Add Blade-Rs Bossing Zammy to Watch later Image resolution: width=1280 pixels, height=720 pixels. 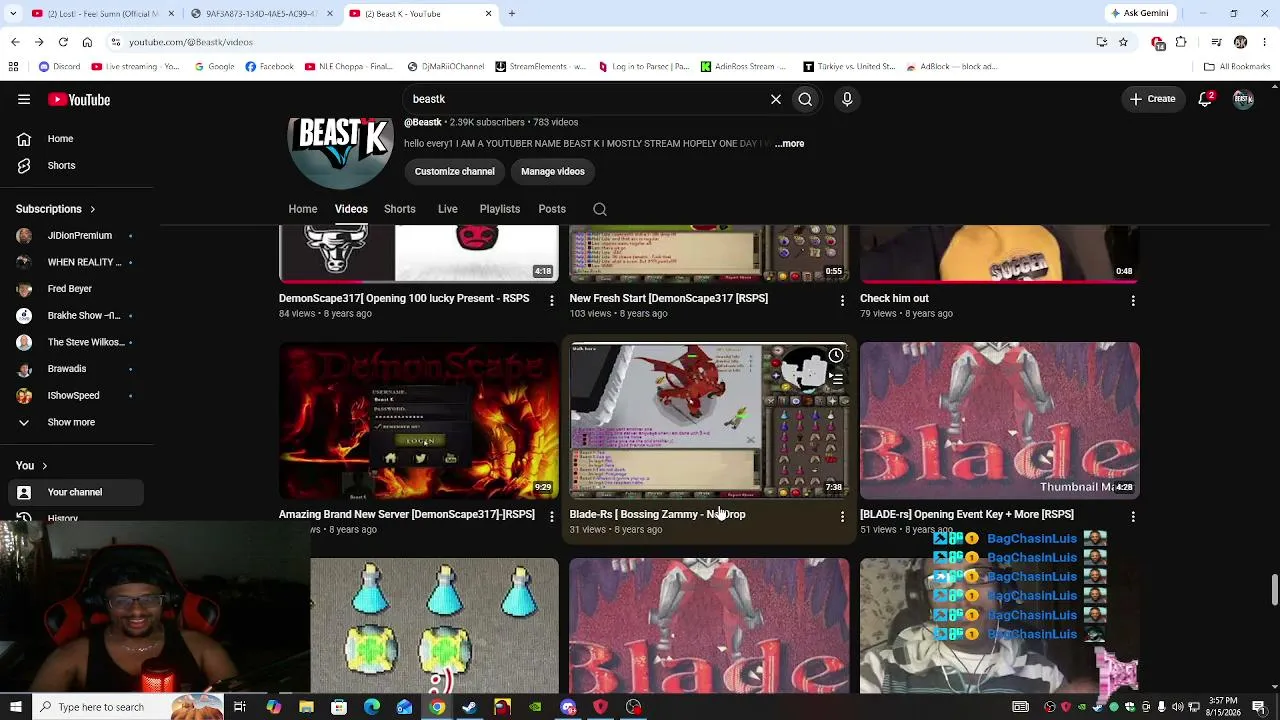[x=836, y=356]
